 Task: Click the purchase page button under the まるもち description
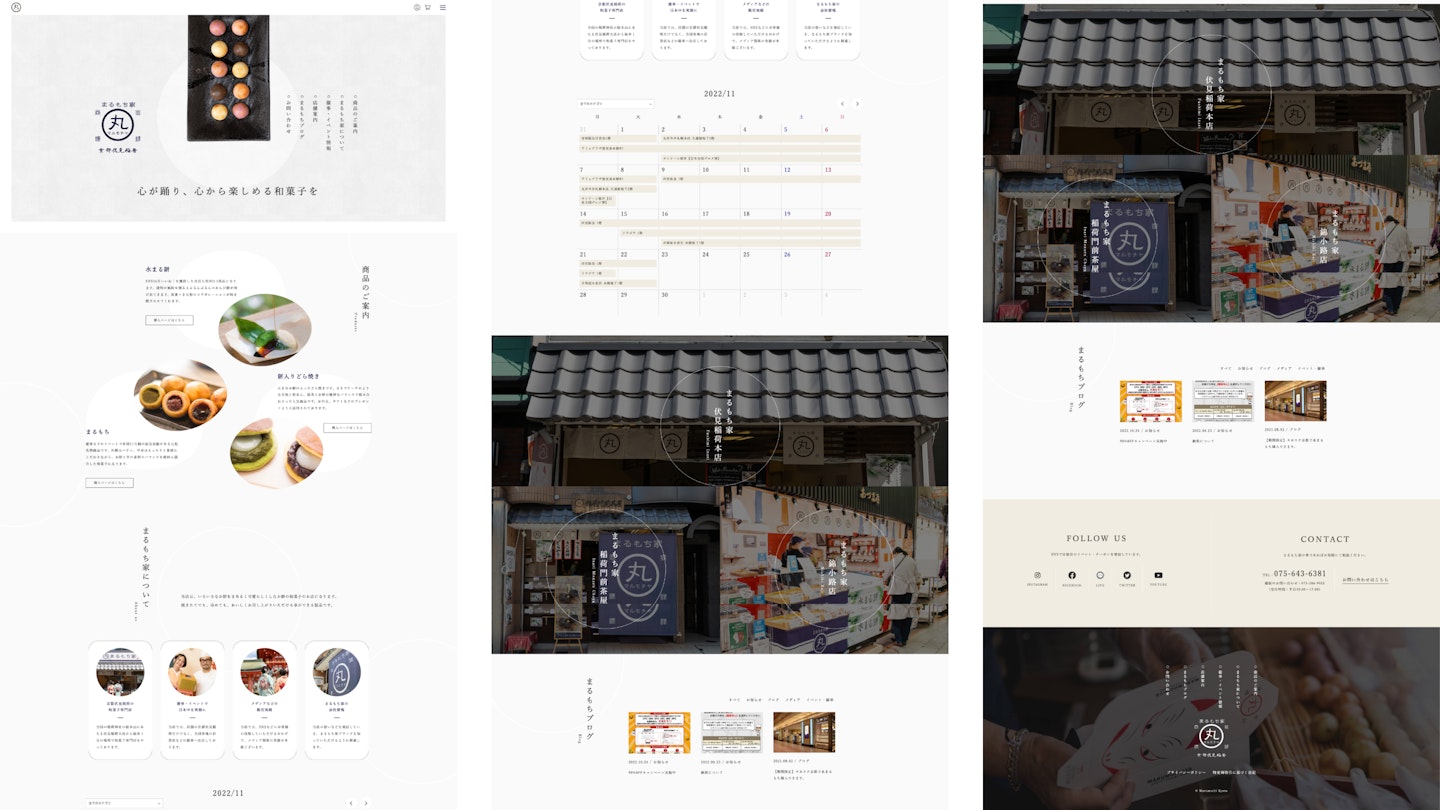[109, 482]
